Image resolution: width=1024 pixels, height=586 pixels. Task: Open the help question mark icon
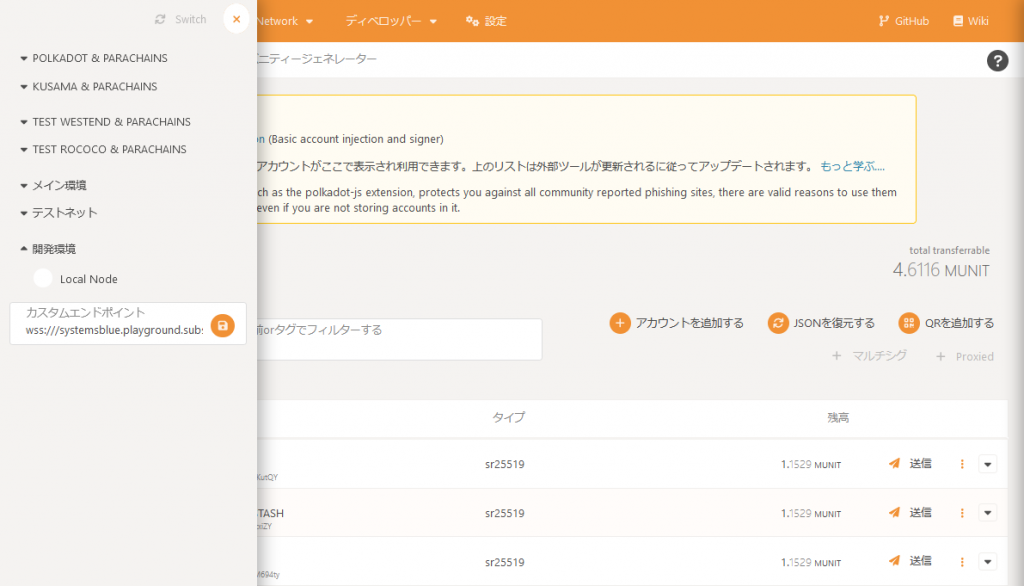pos(997,61)
